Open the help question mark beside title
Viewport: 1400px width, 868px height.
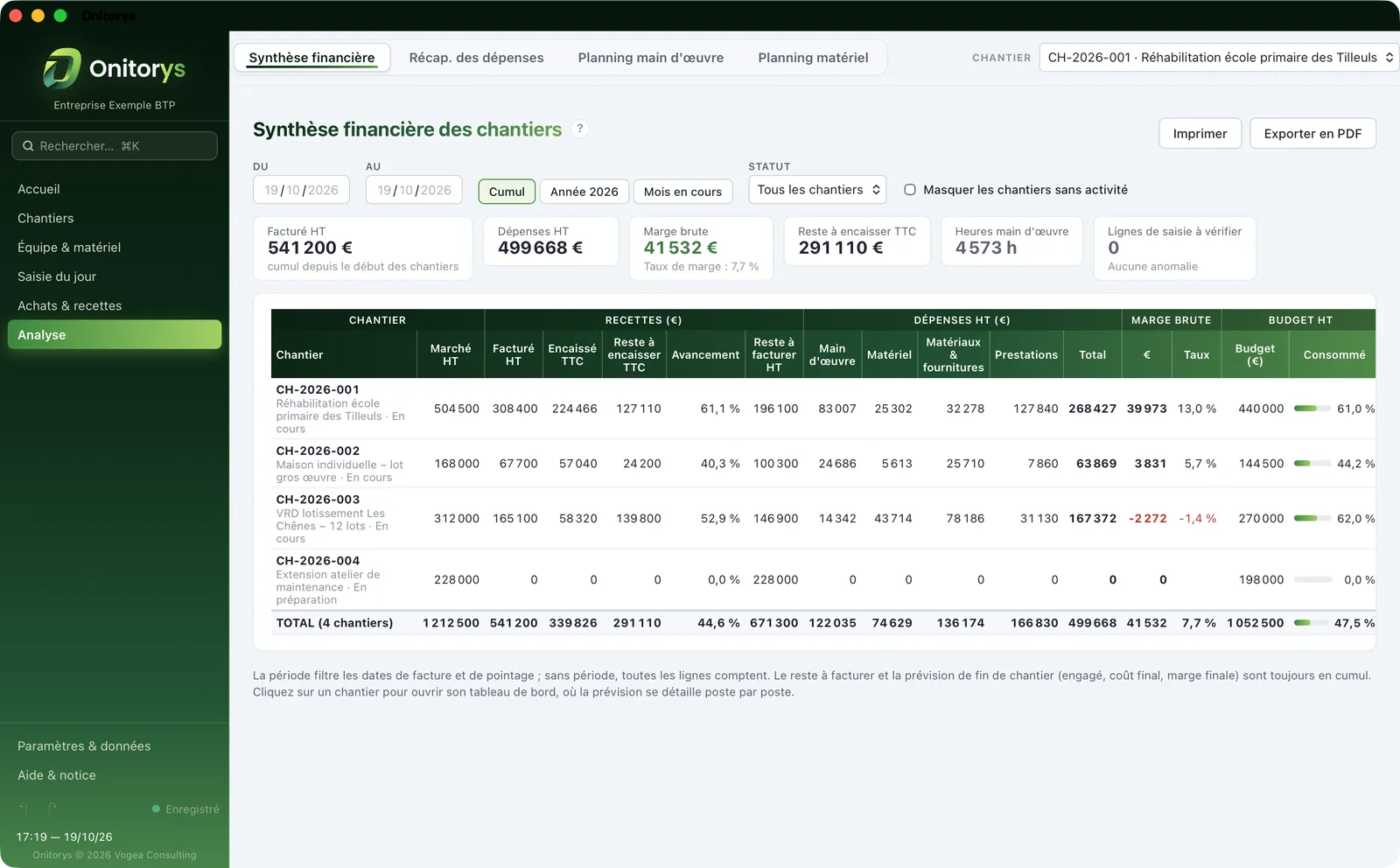coord(579,129)
